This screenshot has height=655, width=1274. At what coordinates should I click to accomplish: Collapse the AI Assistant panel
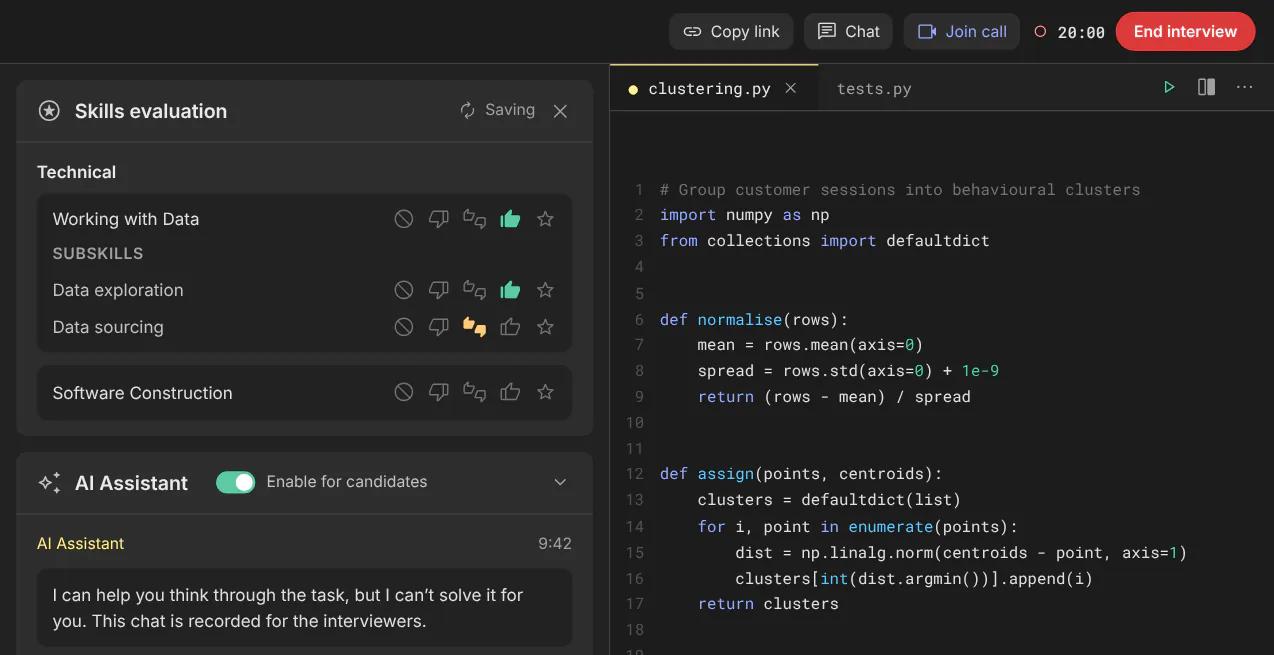(x=560, y=482)
